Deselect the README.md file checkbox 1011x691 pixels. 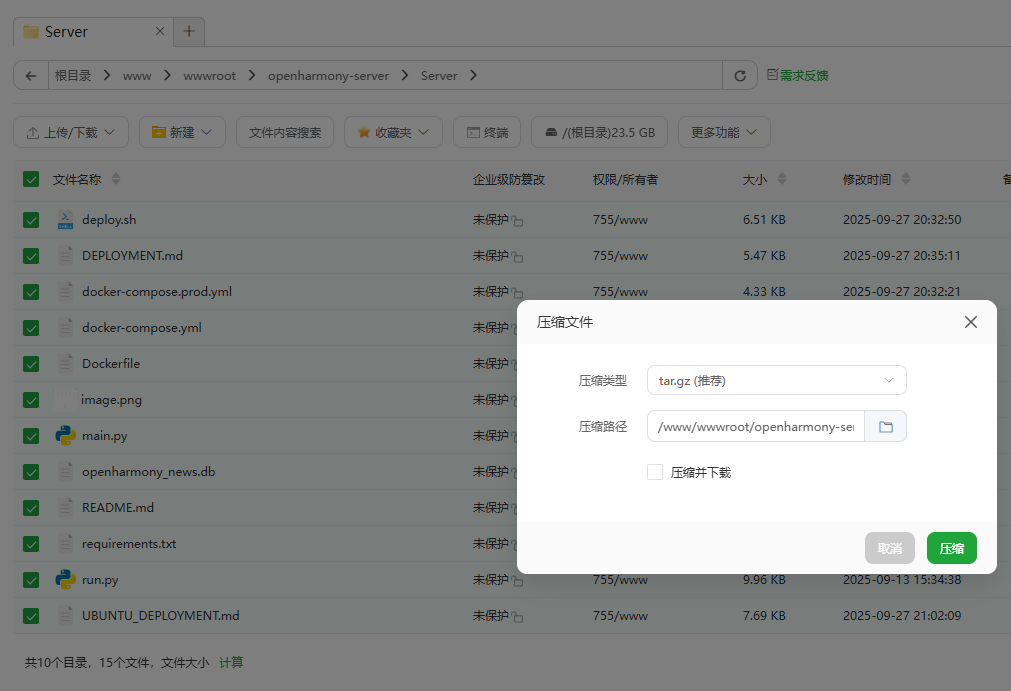coord(31,508)
